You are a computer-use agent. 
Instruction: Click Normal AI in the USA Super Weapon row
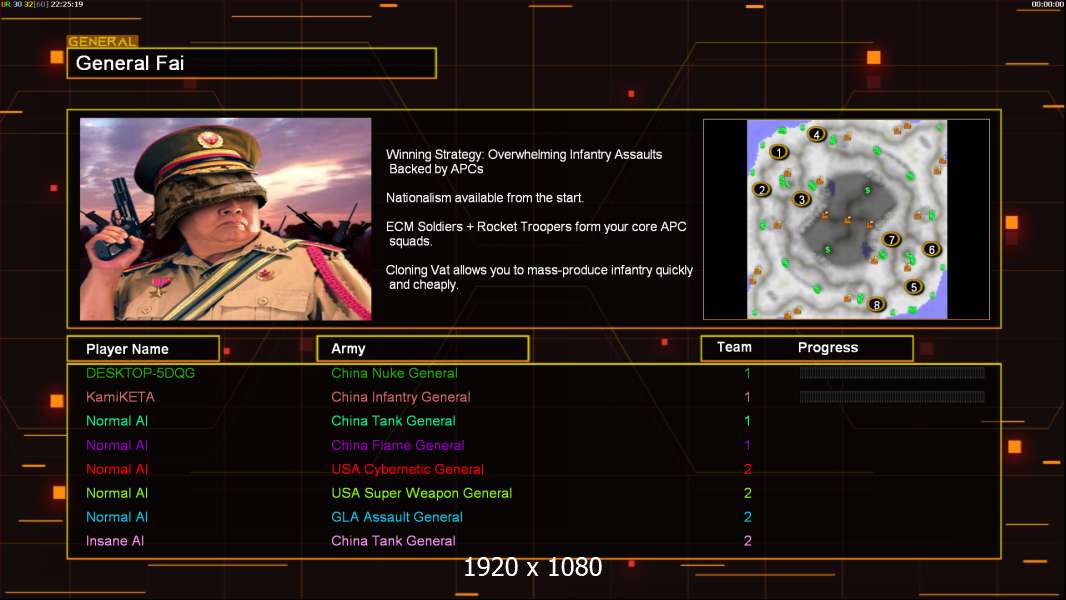coord(117,493)
